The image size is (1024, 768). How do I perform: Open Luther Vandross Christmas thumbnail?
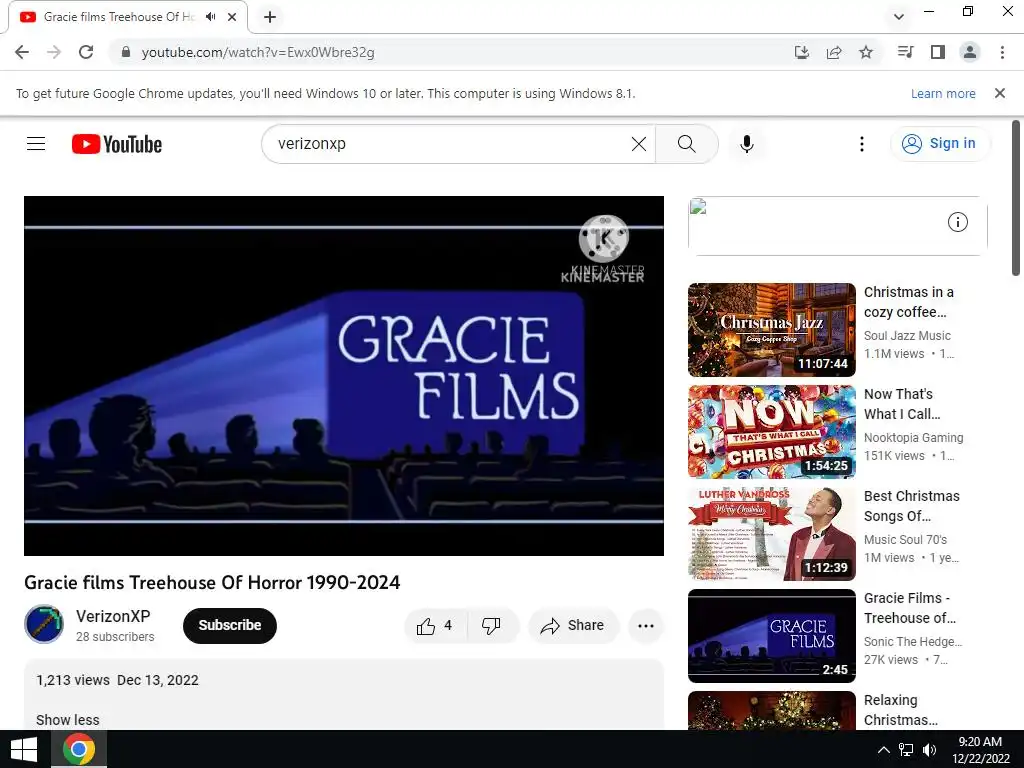coord(771,534)
